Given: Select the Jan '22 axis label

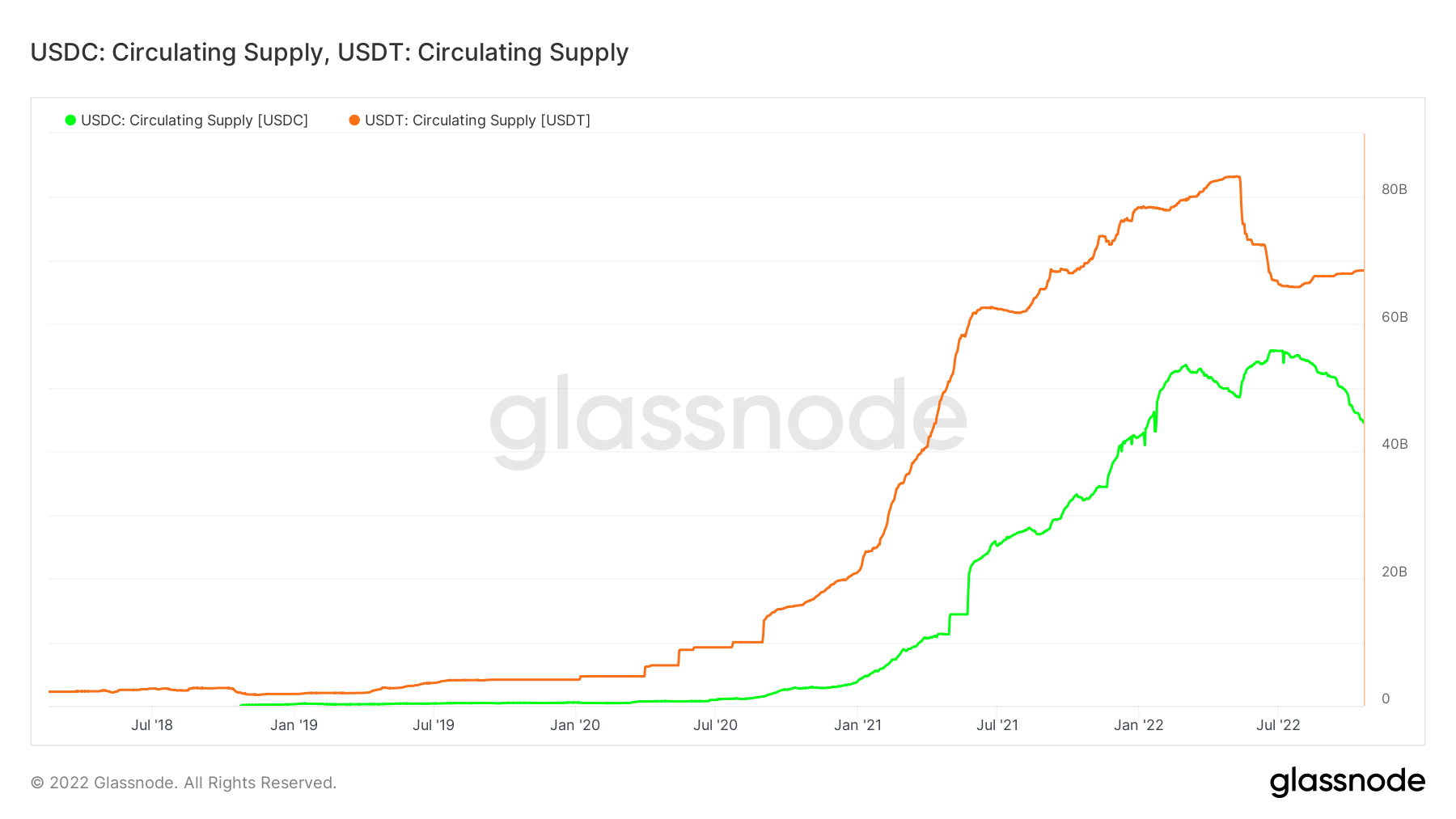Looking at the screenshot, I should pos(1139,725).
